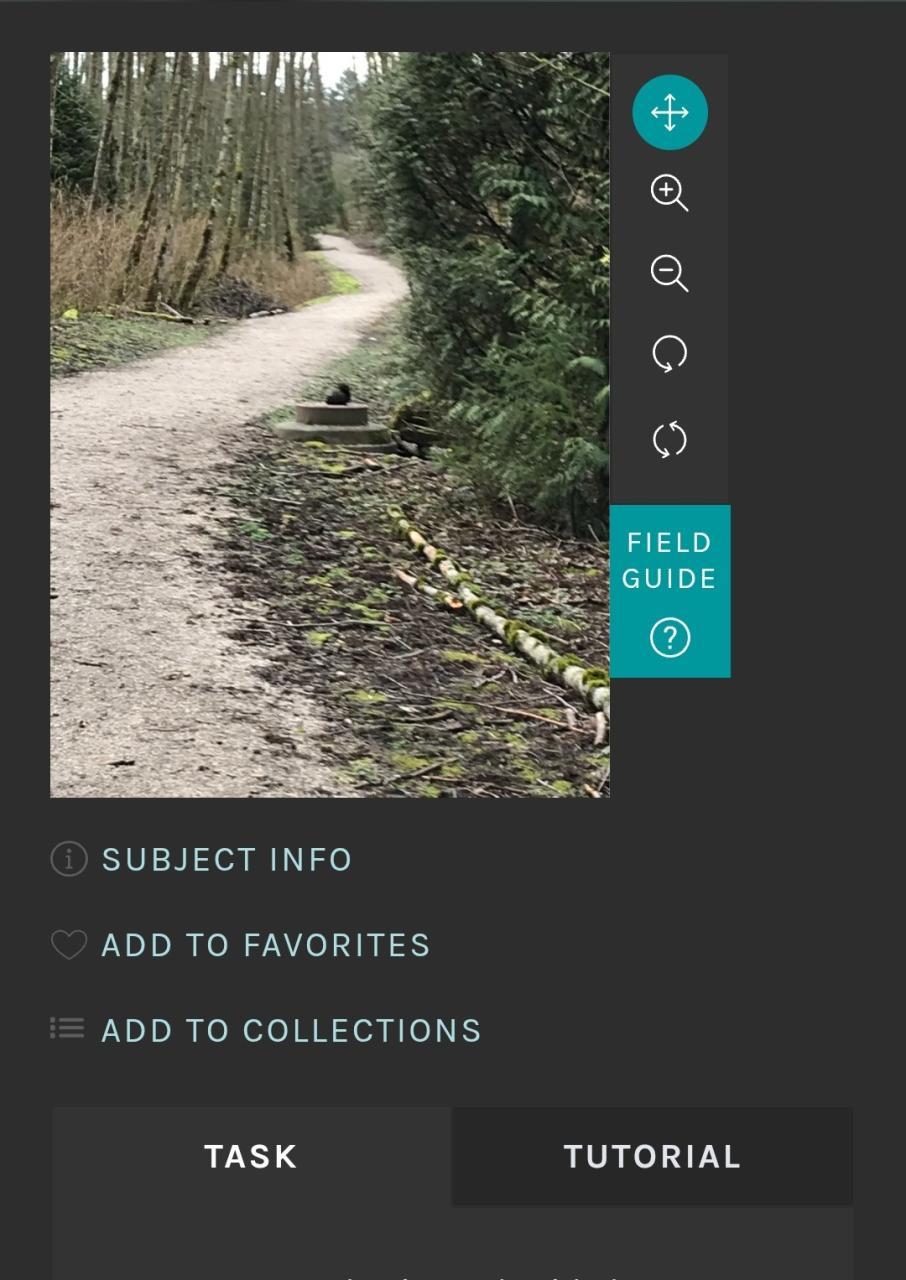Click the dark bird on the concrete pedestal
Screen dimensions: 906x1280
338,394
